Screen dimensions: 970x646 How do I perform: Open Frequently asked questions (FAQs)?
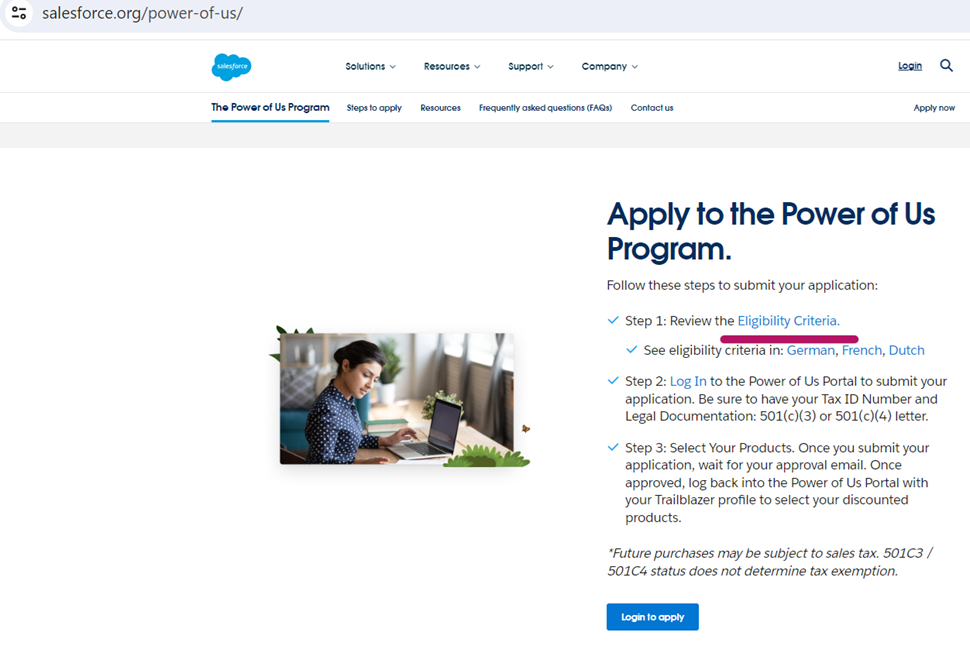[x=545, y=108]
